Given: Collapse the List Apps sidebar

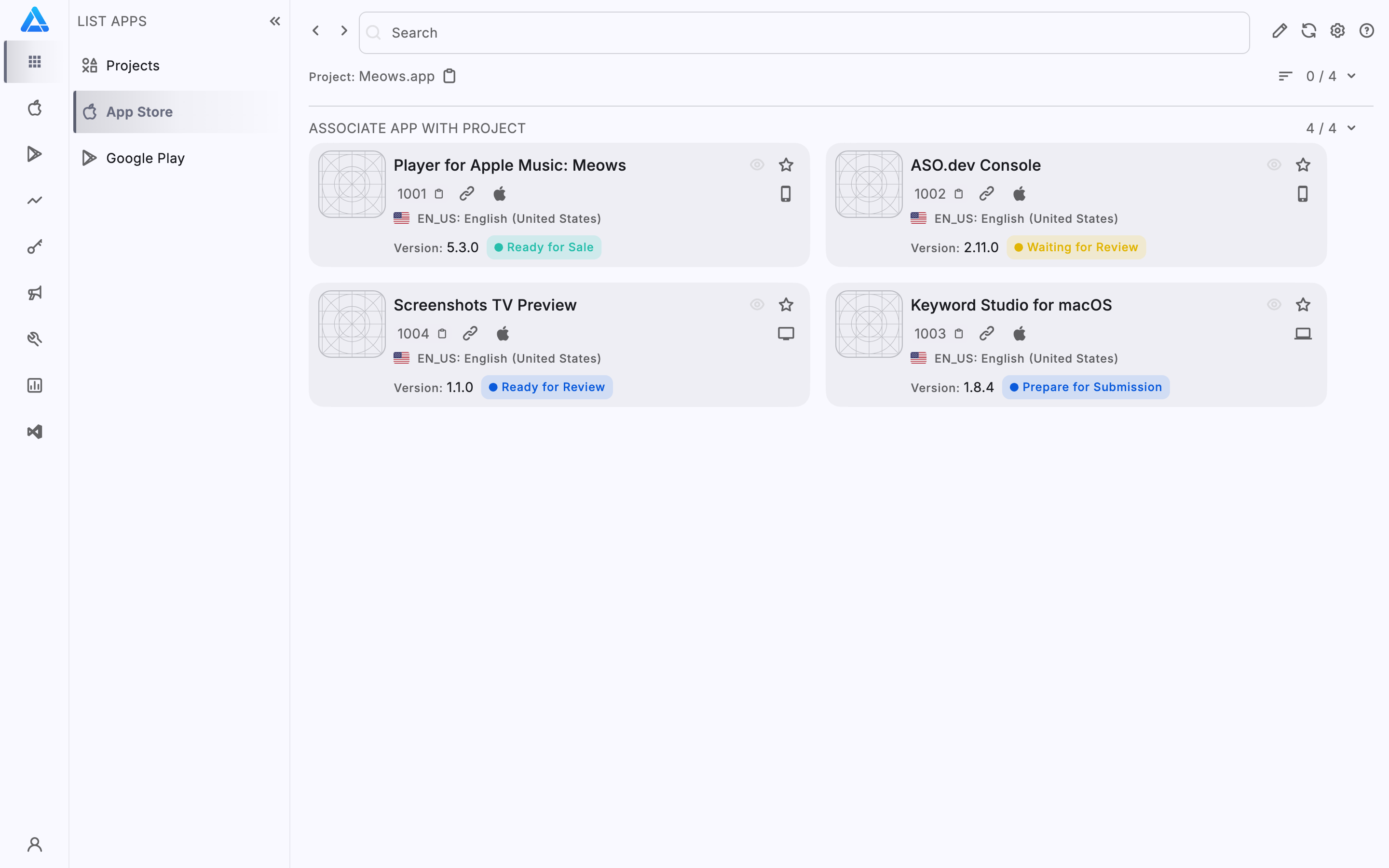Looking at the screenshot, I should pos(275,21).
